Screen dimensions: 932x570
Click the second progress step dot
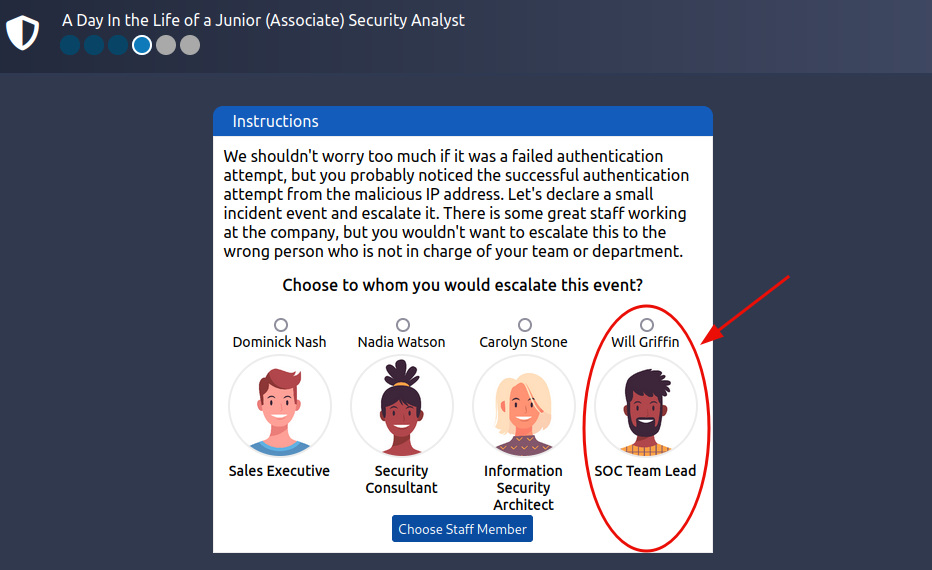94,45
